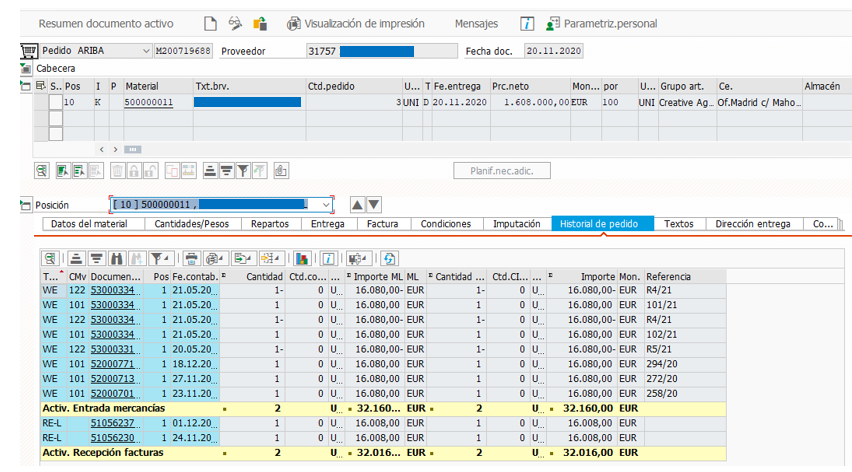852x472 pixels.
Task: Click info icon in history toolbar
Action: click(328, 259)
